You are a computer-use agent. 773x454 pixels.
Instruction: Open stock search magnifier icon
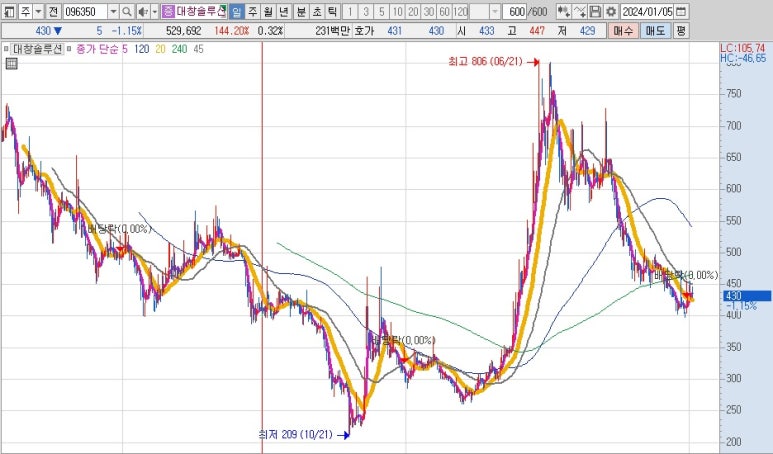127,11
